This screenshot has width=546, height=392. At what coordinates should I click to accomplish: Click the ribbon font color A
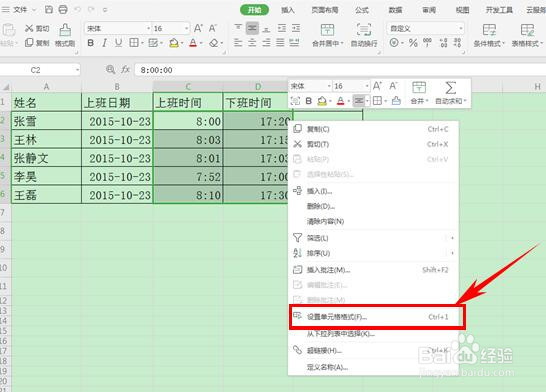point(193,43)
